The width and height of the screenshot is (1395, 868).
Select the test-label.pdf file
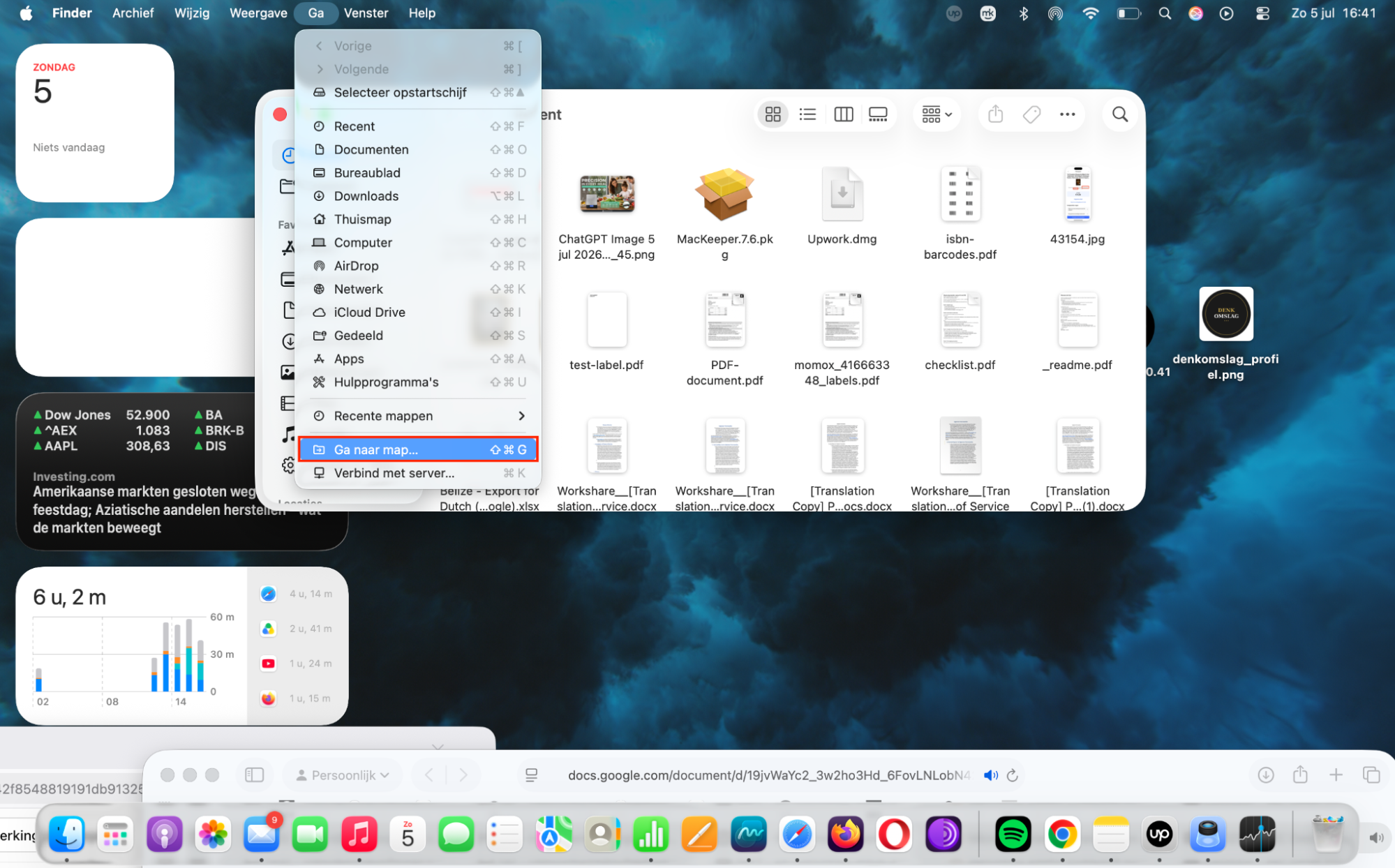606,333
